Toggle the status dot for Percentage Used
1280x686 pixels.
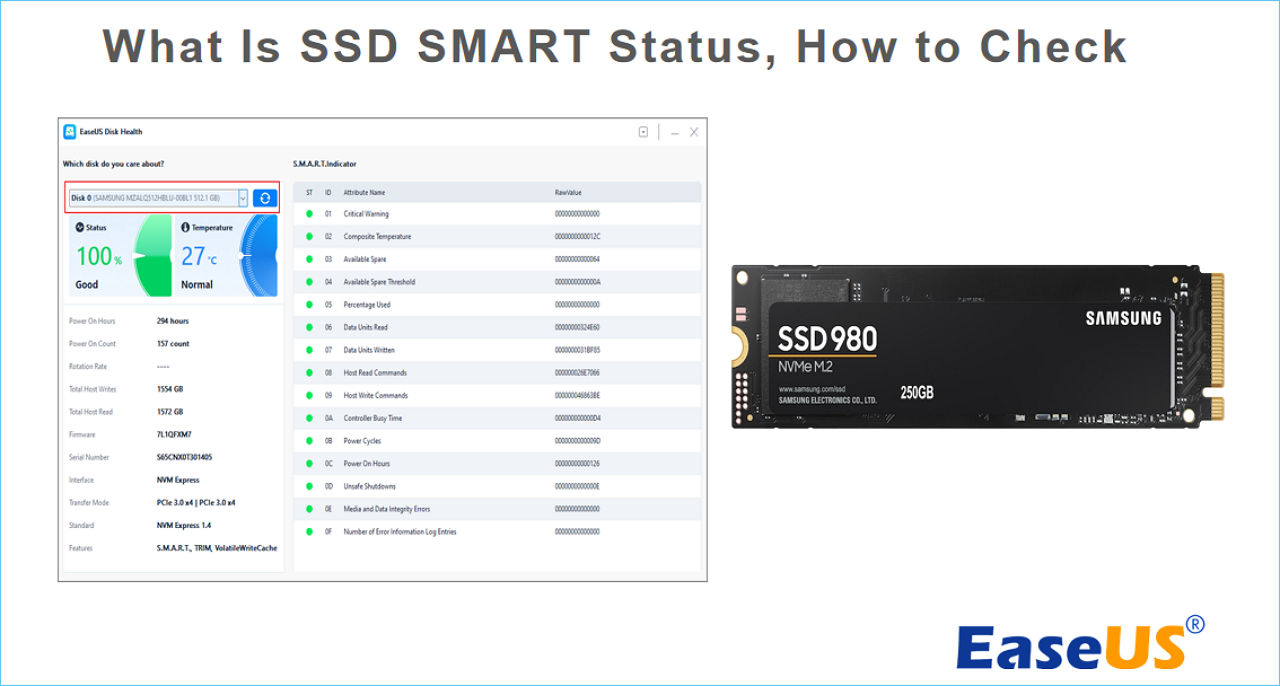pos(308,304)
